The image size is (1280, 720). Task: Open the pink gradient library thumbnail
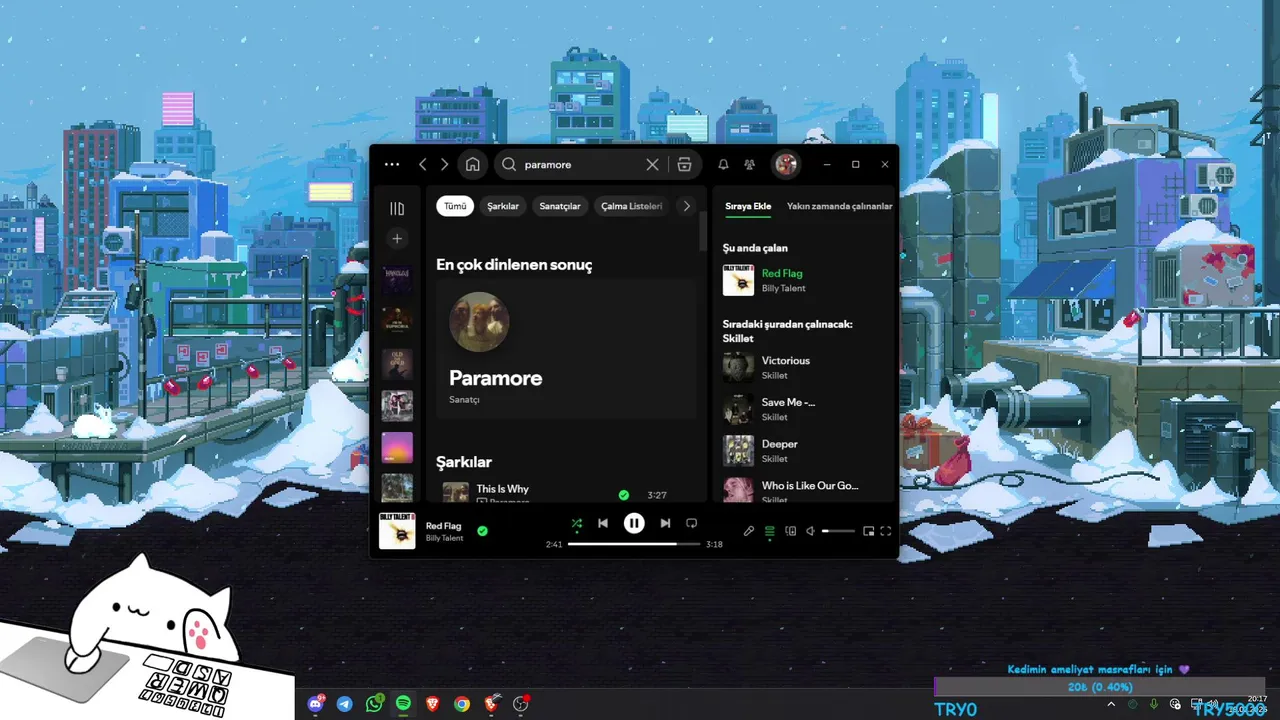point(397,447)
